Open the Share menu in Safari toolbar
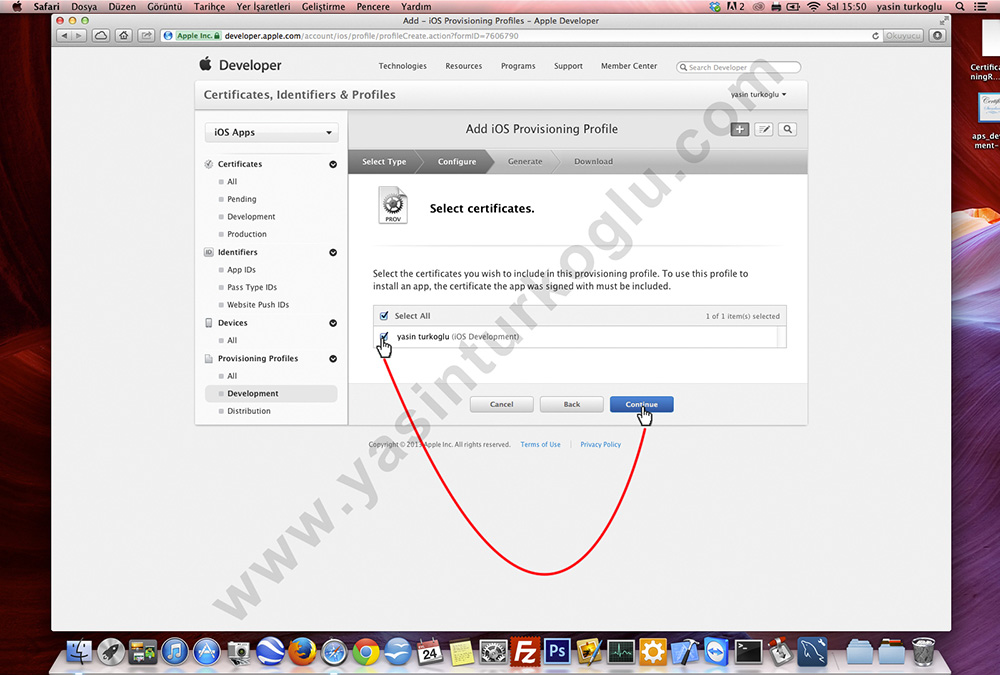Image resolution: width=1000 pixels, height=675 pixels. [147, 36]
